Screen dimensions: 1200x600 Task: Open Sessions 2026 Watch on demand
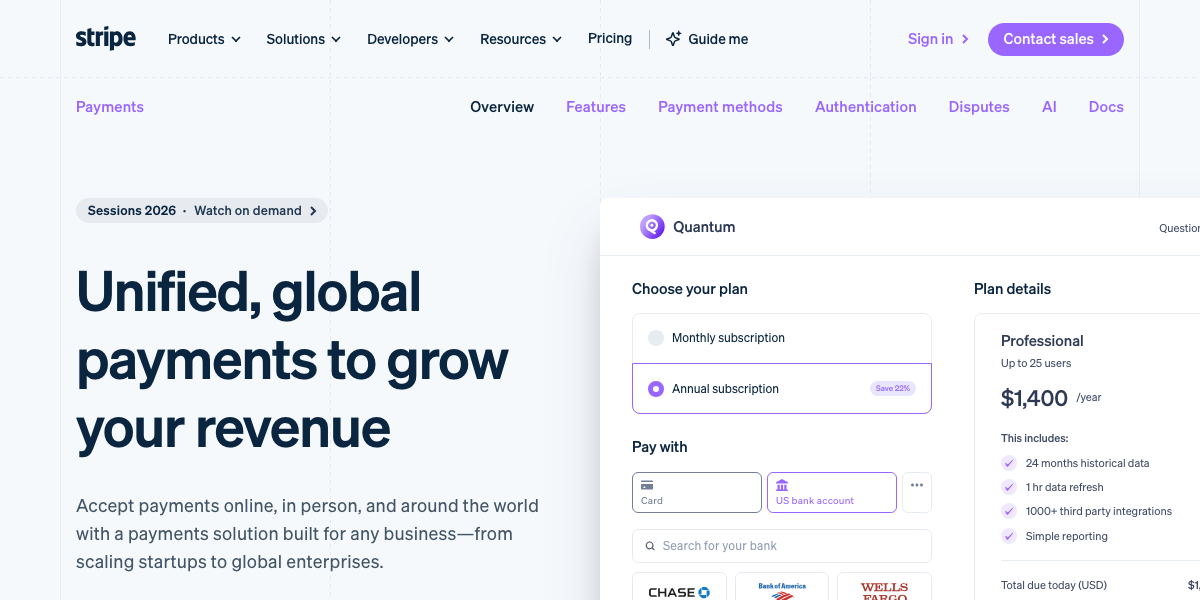coord(202,211)
